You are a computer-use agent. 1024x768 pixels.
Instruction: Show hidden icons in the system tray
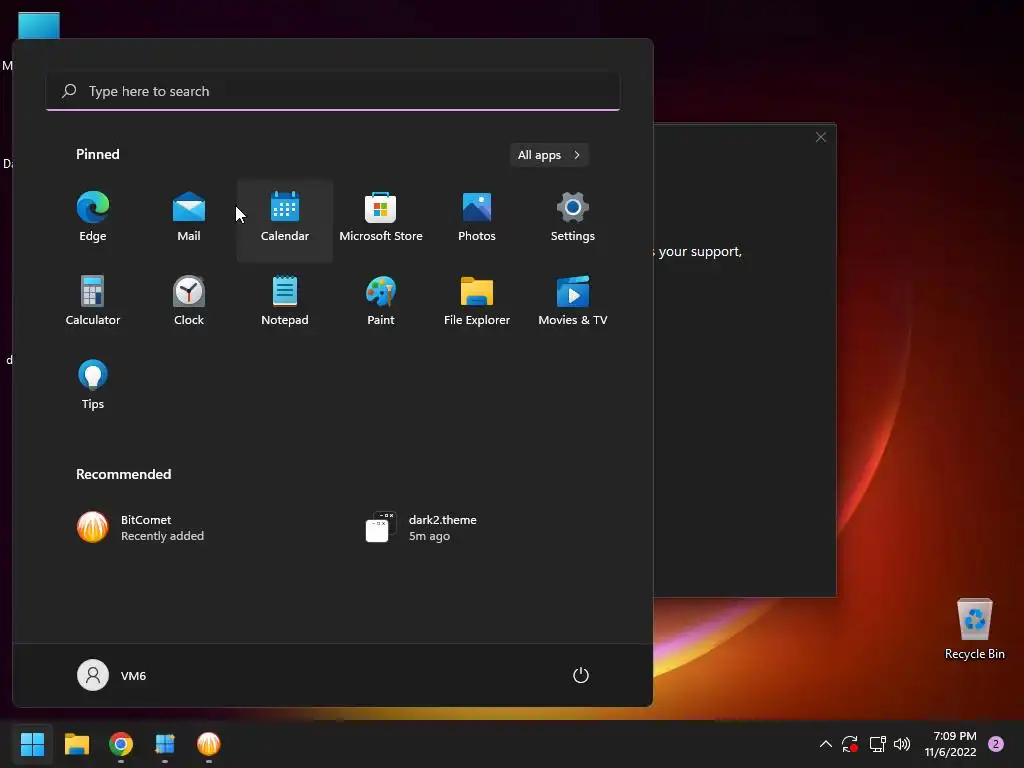click(825, 744)
